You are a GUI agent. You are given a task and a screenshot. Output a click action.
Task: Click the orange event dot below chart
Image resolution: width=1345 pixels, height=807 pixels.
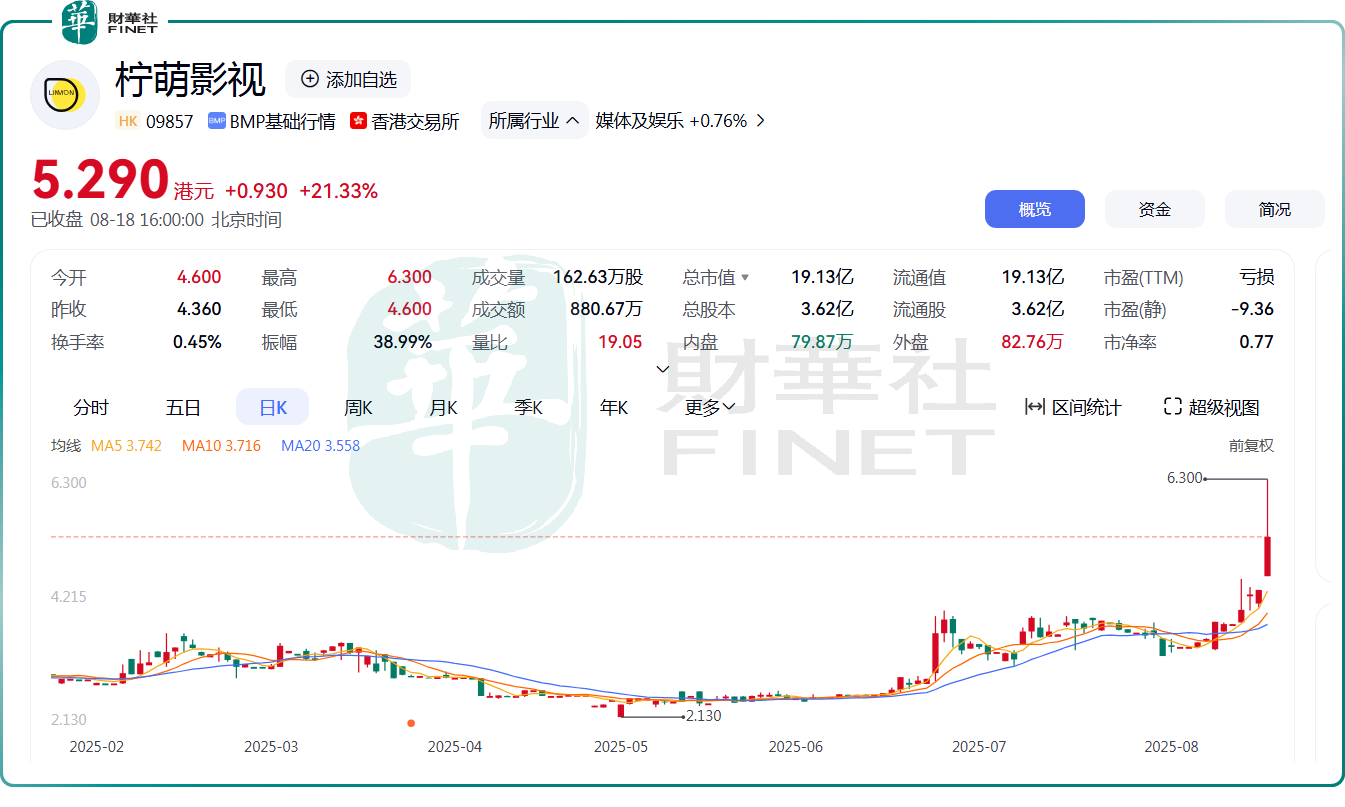coord(411,722)
